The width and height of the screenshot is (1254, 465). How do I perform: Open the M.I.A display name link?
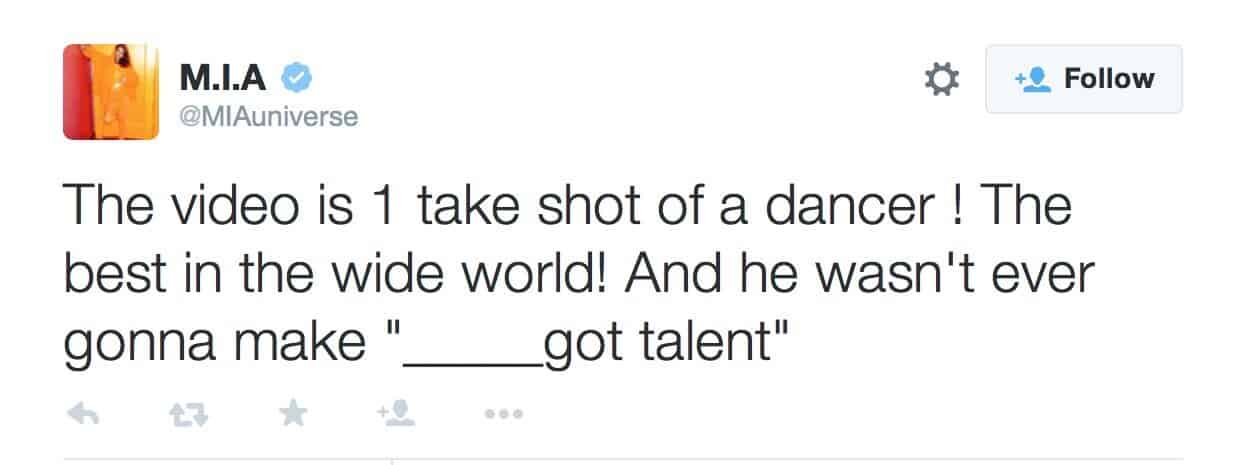[x=226, y=76]
